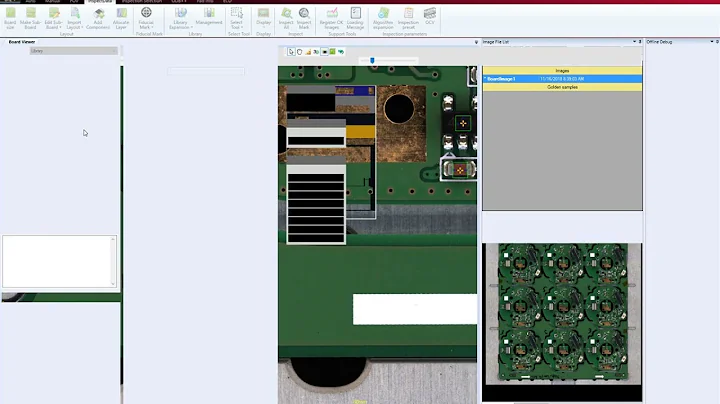Switch to the Inspection selection ribbon tab
Viewport: 720px width, 404px height.
[x=141, y=1]
